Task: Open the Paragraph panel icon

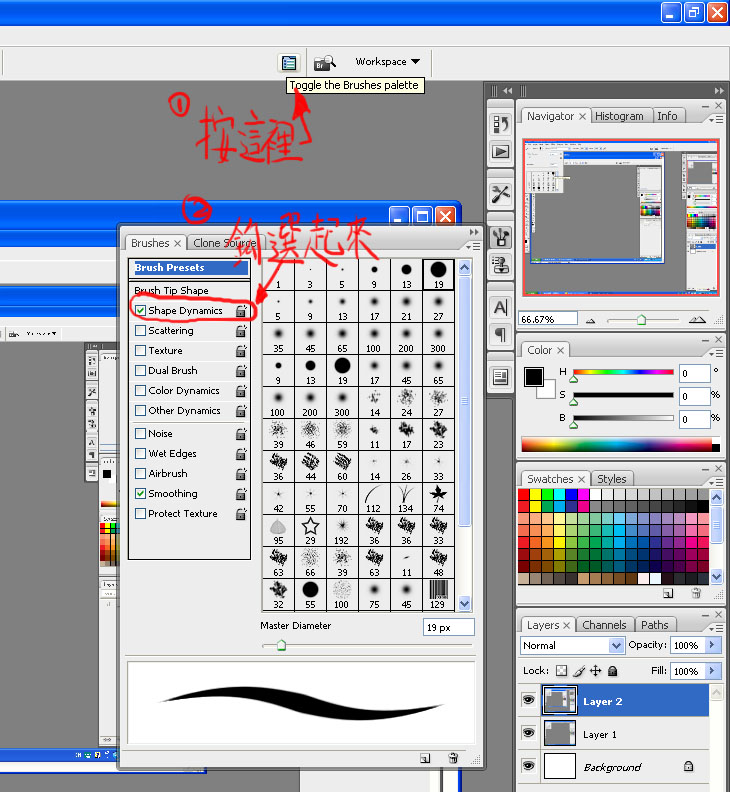Action: point(501,334)
